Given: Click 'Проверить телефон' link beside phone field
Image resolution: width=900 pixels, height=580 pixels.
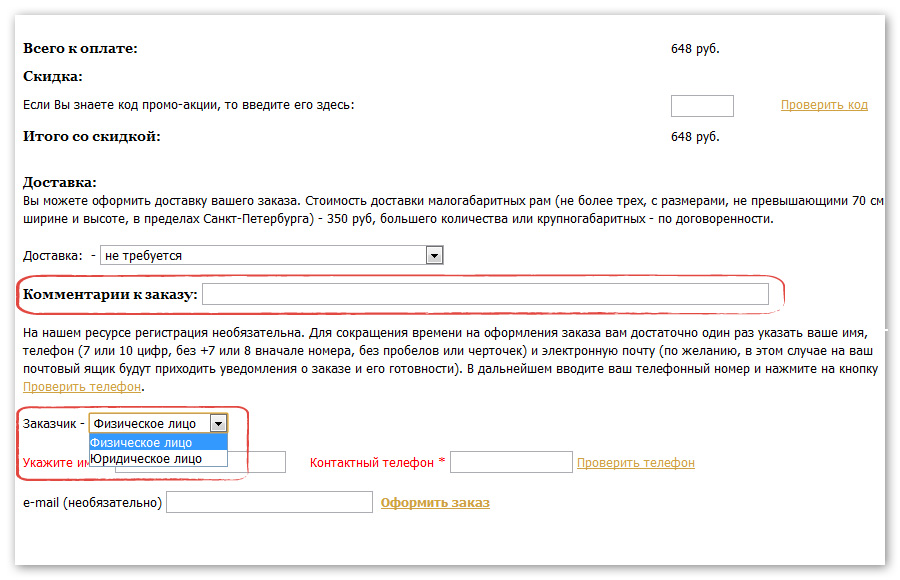Looking at the screenshot, I should 635,463.
